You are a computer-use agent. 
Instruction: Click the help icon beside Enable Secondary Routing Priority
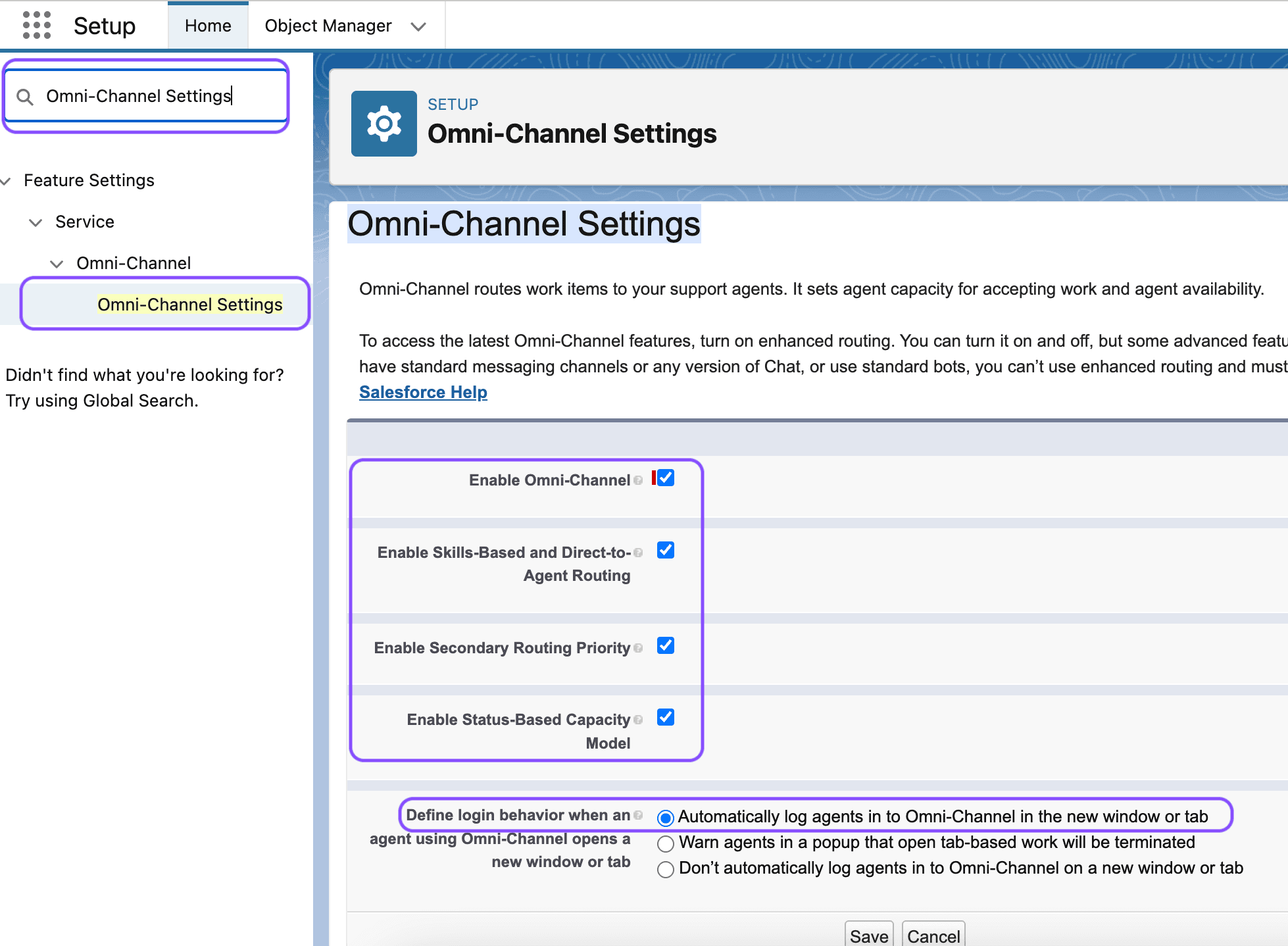tap(639, 647)
